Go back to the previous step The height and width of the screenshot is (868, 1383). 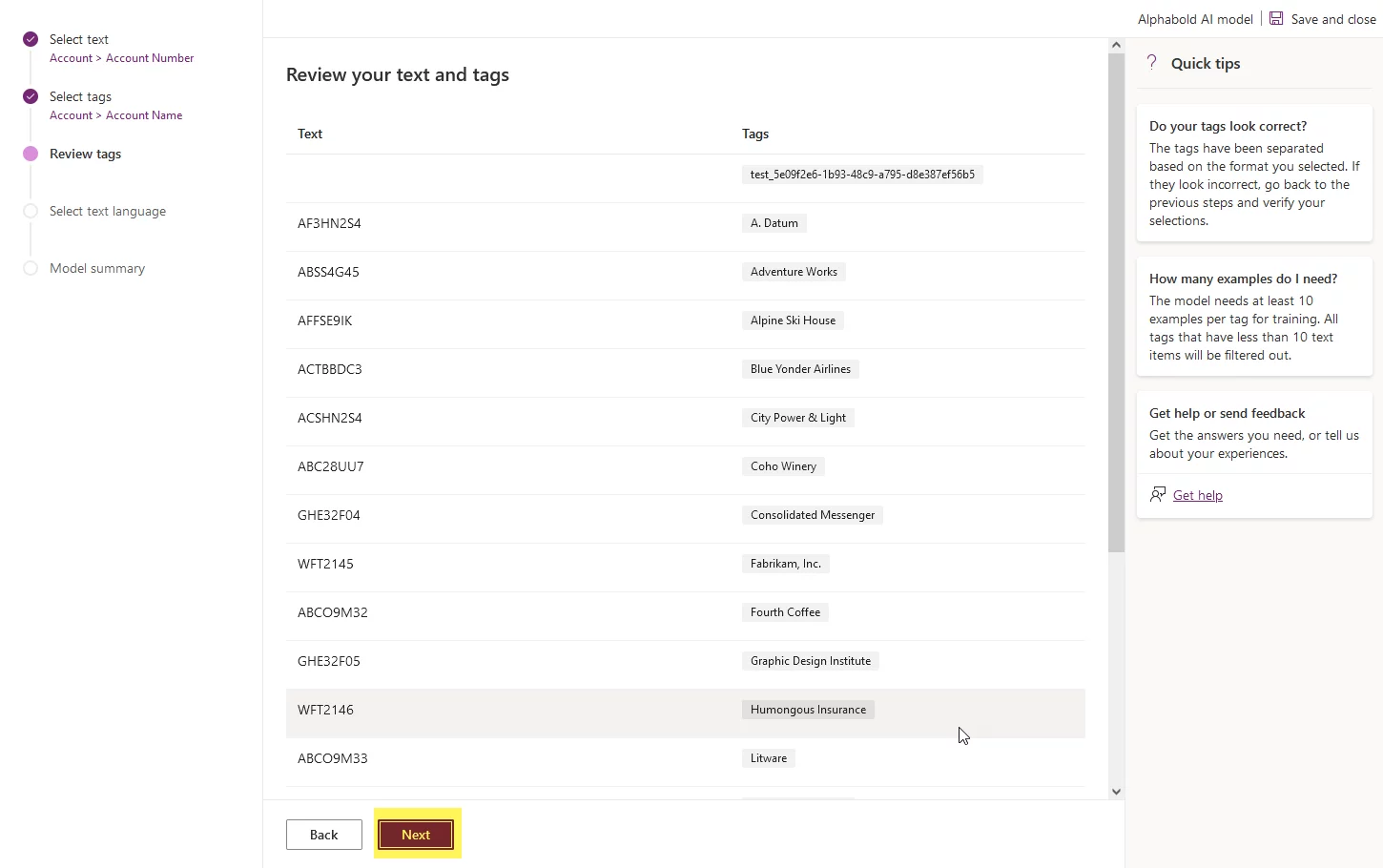pyautogui.click(x=324, y=835)
